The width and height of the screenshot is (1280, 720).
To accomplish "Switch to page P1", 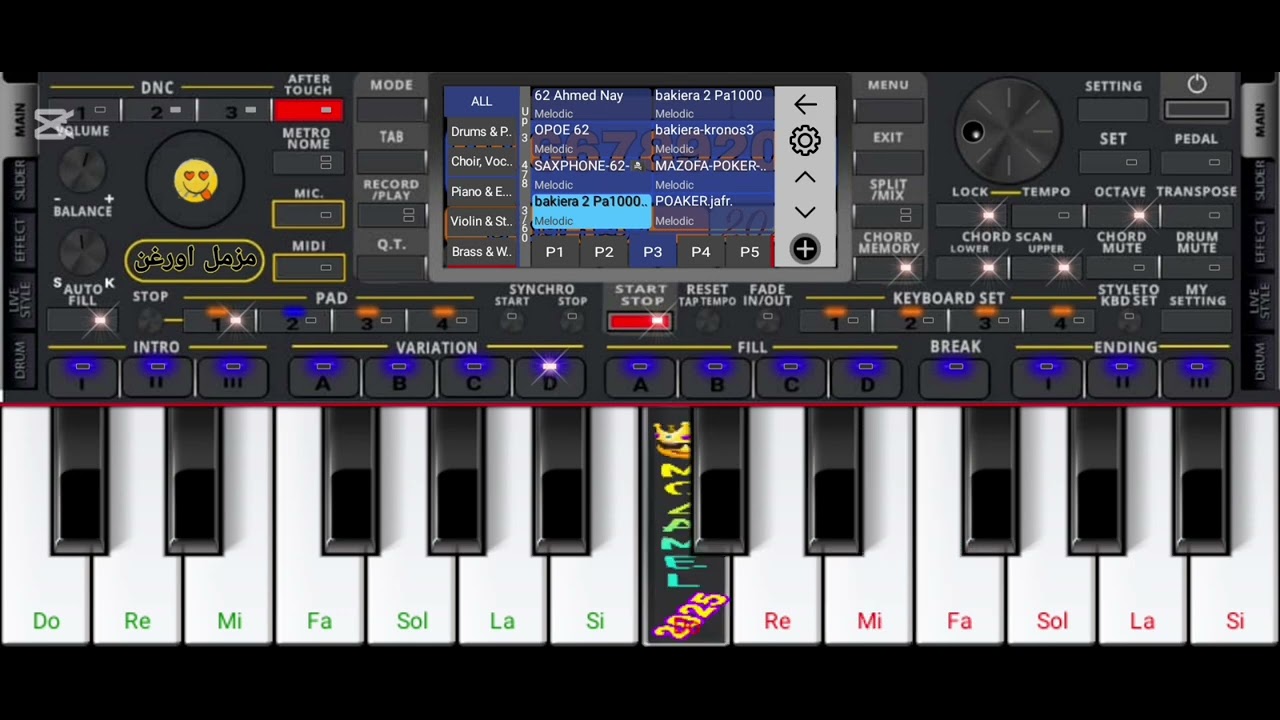I will pyautogui.click(x=554, y=252).
